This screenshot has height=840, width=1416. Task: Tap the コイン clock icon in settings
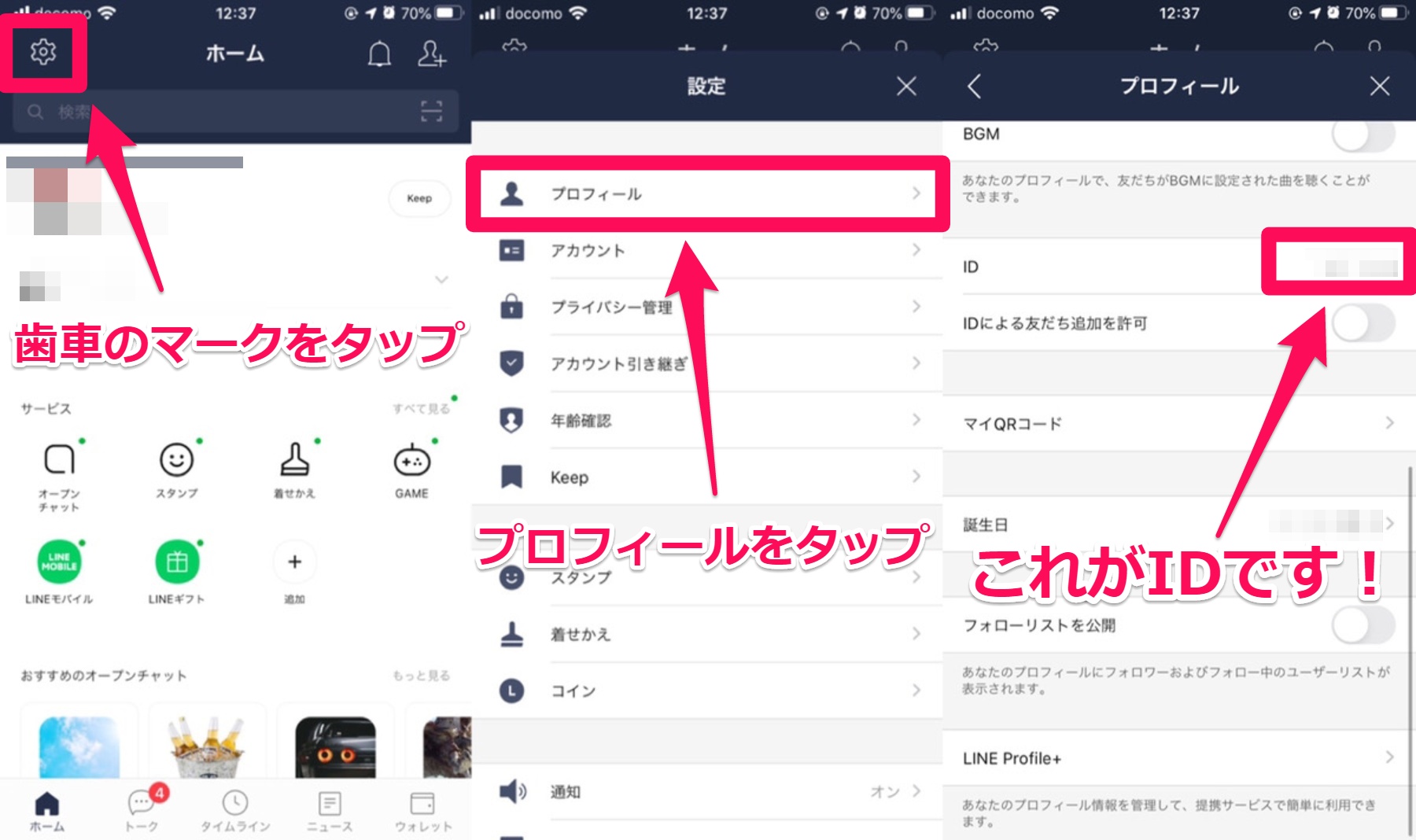click(512, 691)
